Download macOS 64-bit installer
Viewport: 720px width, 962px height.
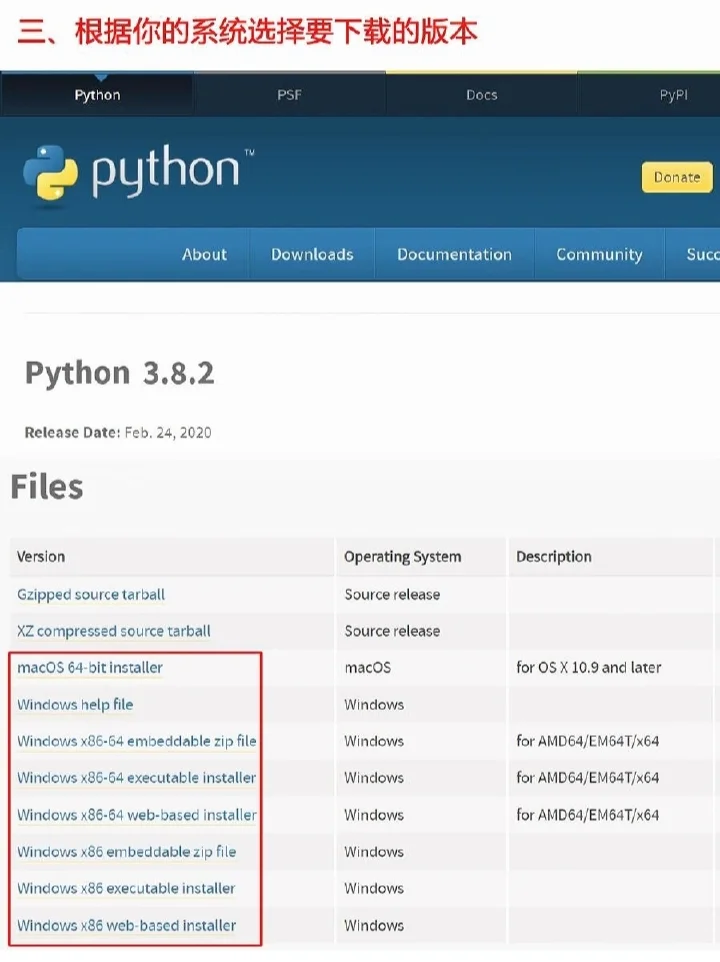[90, 668]
